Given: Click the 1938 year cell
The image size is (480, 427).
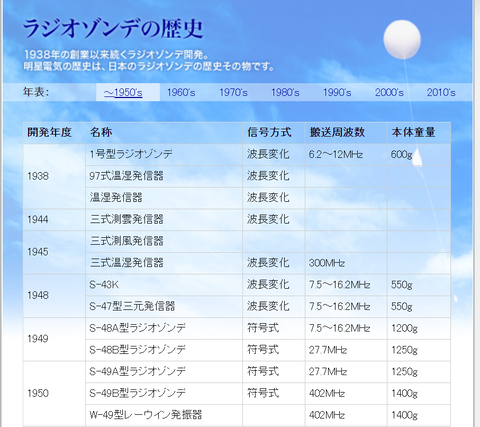Looking at the screenshot, I should pyautogui.click(x=54, y=176).
